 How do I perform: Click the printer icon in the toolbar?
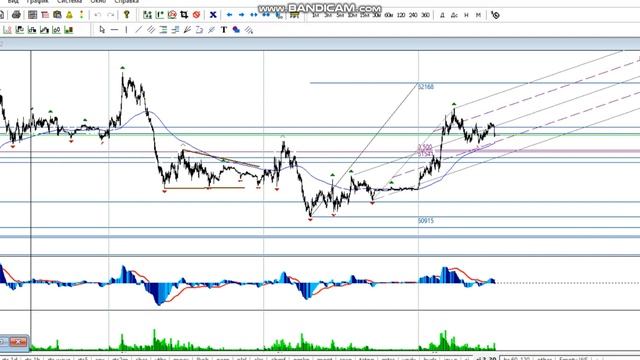pos(16,15)
